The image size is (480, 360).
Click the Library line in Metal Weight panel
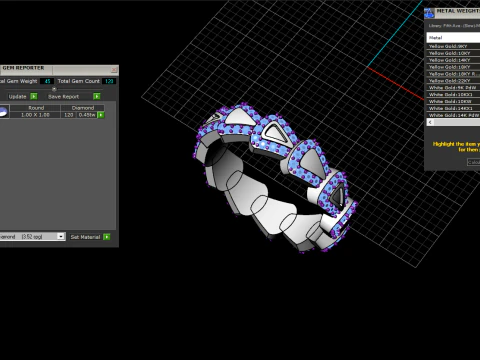pyautogui.click(x=454, y=26)
